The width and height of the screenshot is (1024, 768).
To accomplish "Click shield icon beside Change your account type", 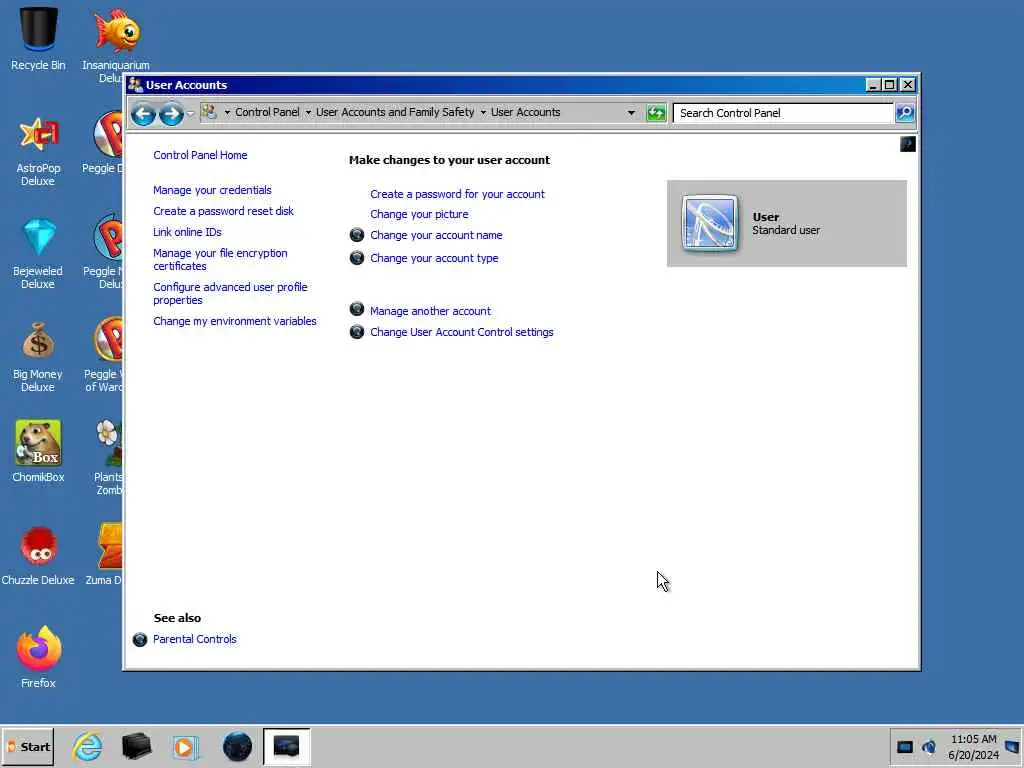I will (357, 258).
